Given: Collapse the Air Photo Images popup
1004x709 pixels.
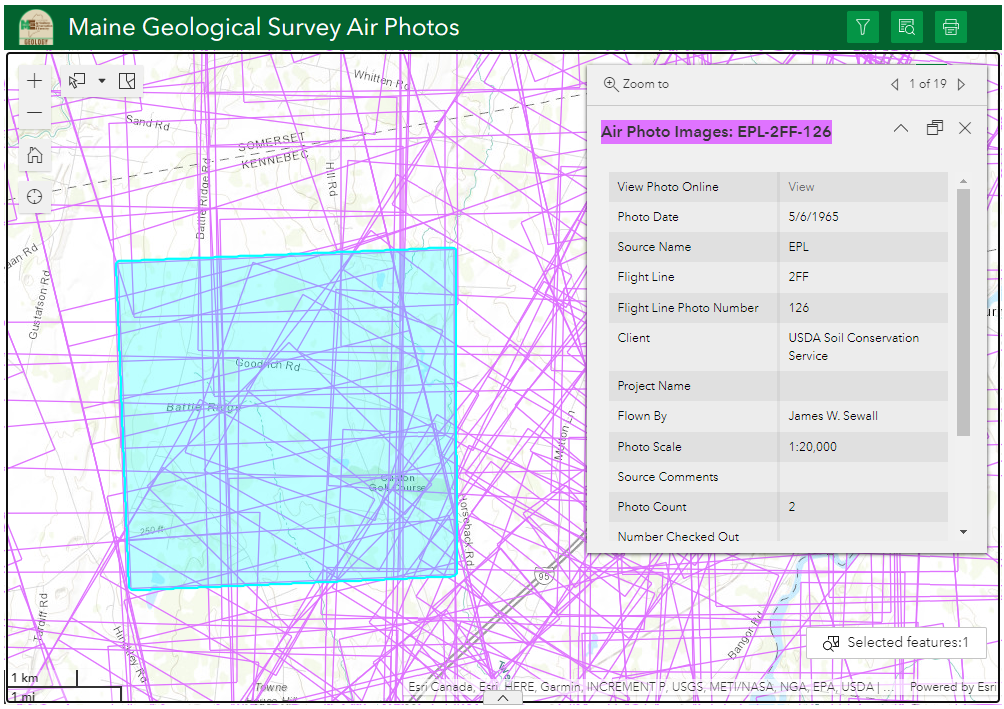Looking at the screenshot, I should coord(900,128).
